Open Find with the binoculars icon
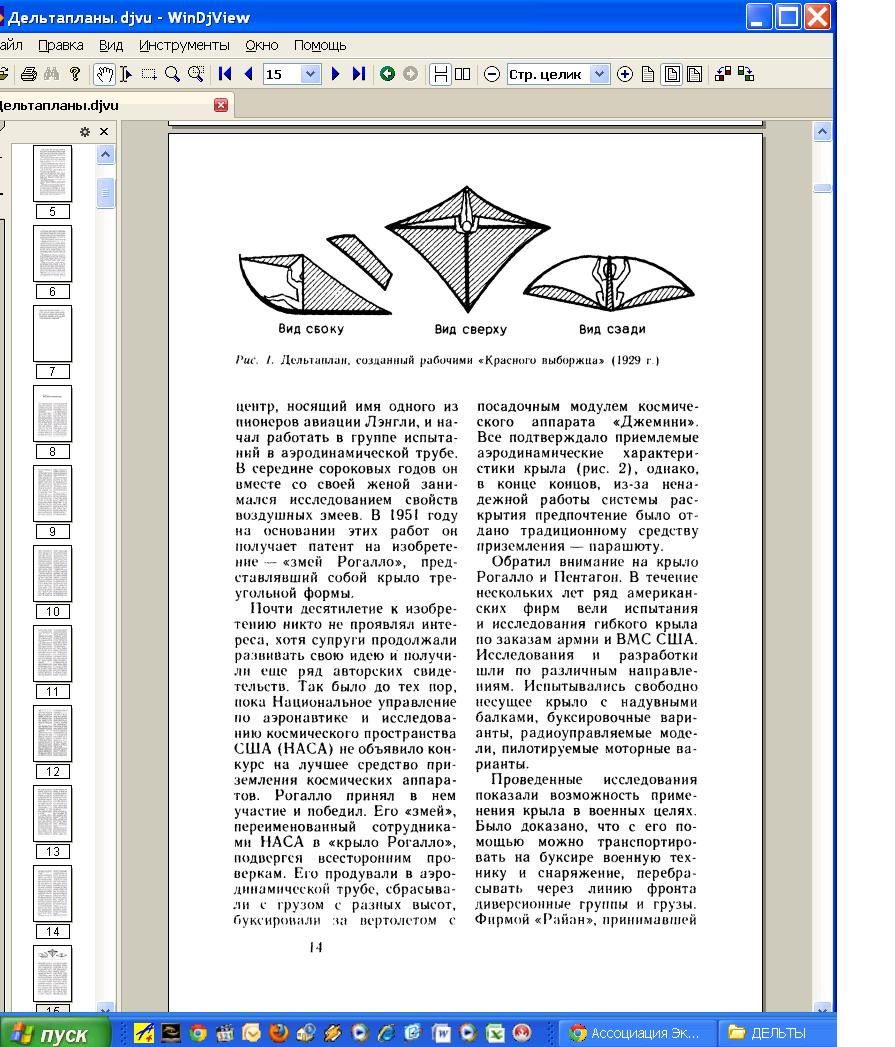895x1047 pixels. coord(51,74)
